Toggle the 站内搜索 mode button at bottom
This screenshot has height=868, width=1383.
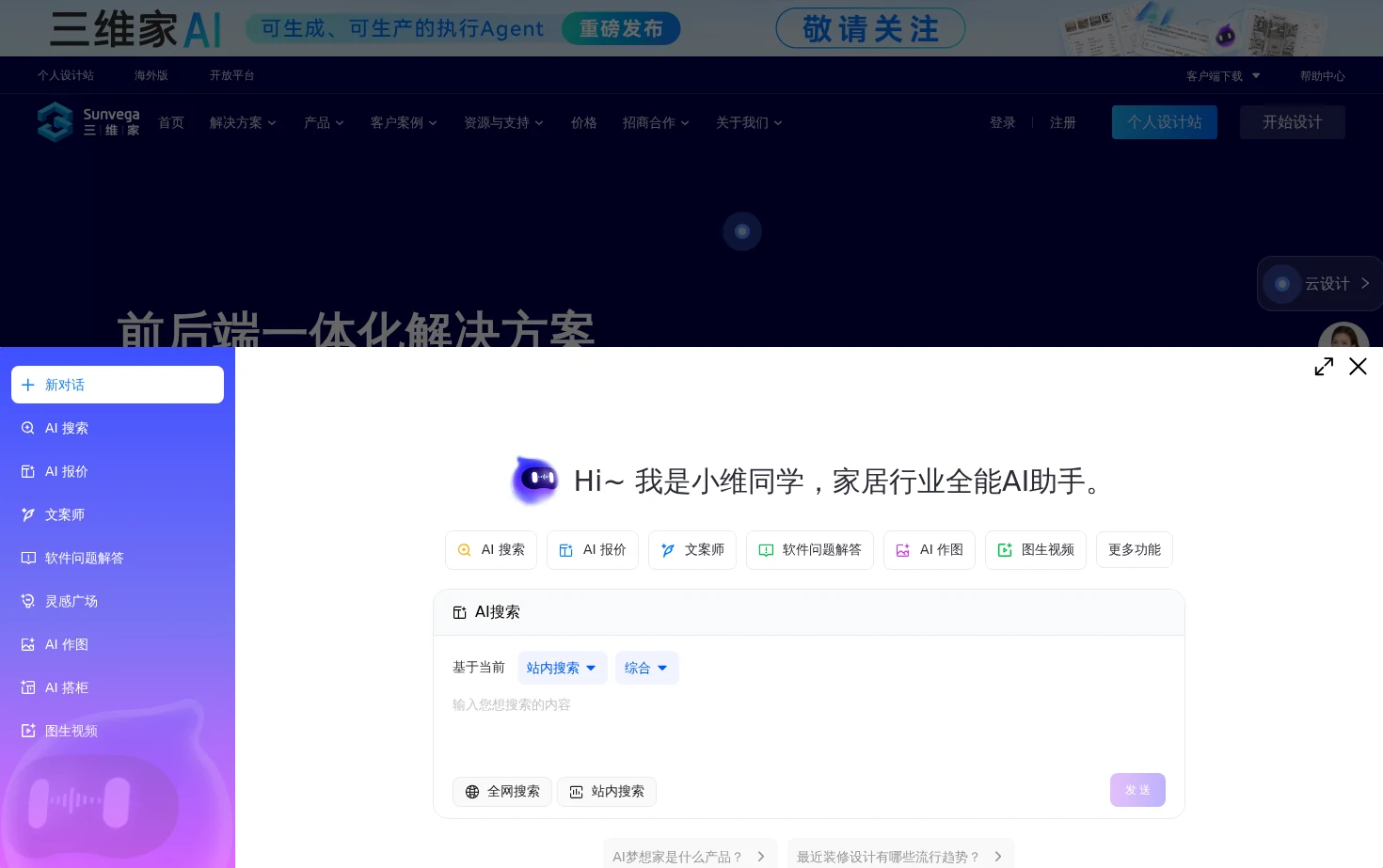607,792
